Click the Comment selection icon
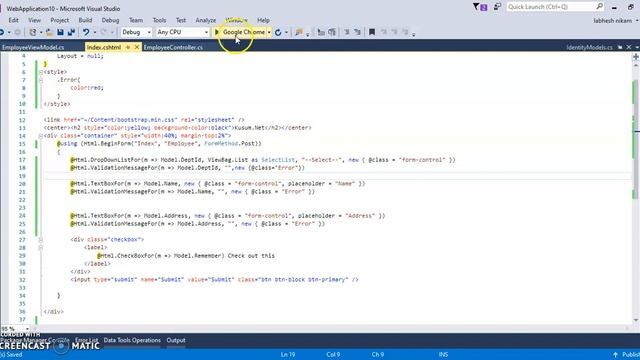Viewport: 640px width, 360px height. (x=347, y=32)
